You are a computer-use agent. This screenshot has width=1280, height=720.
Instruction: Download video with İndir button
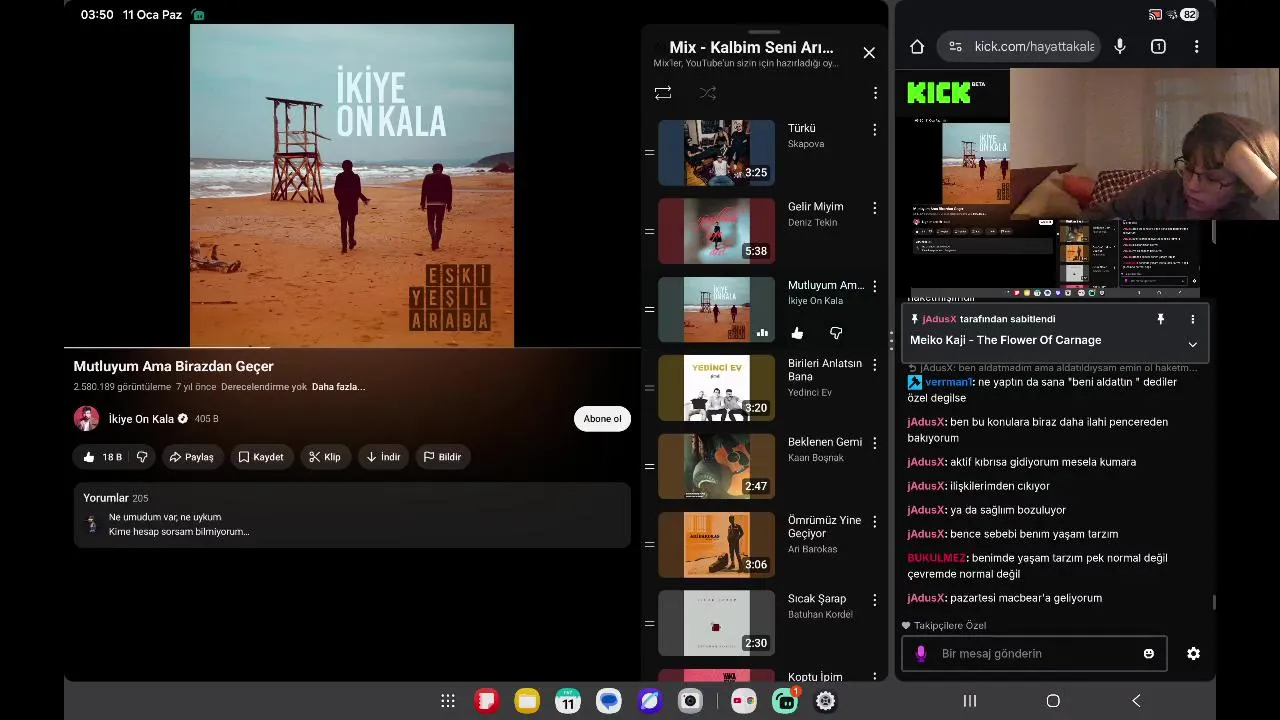tap(383, 457)
